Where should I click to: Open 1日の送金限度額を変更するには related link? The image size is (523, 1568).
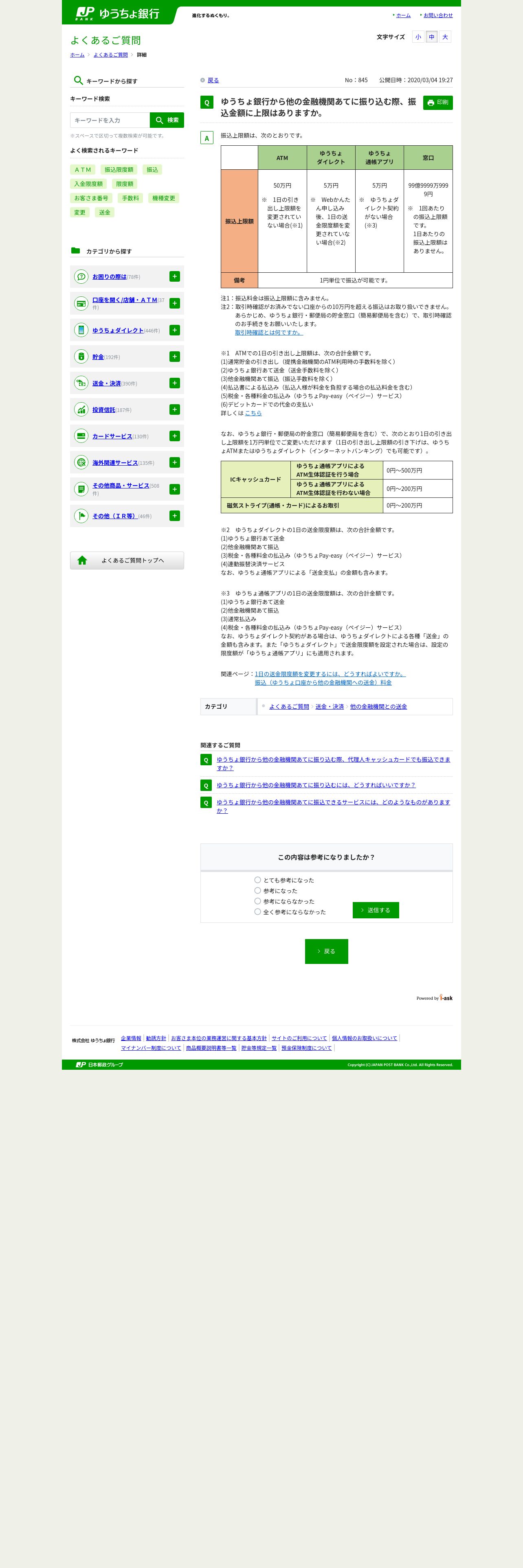pyautogui.click(x=330, y=674)
